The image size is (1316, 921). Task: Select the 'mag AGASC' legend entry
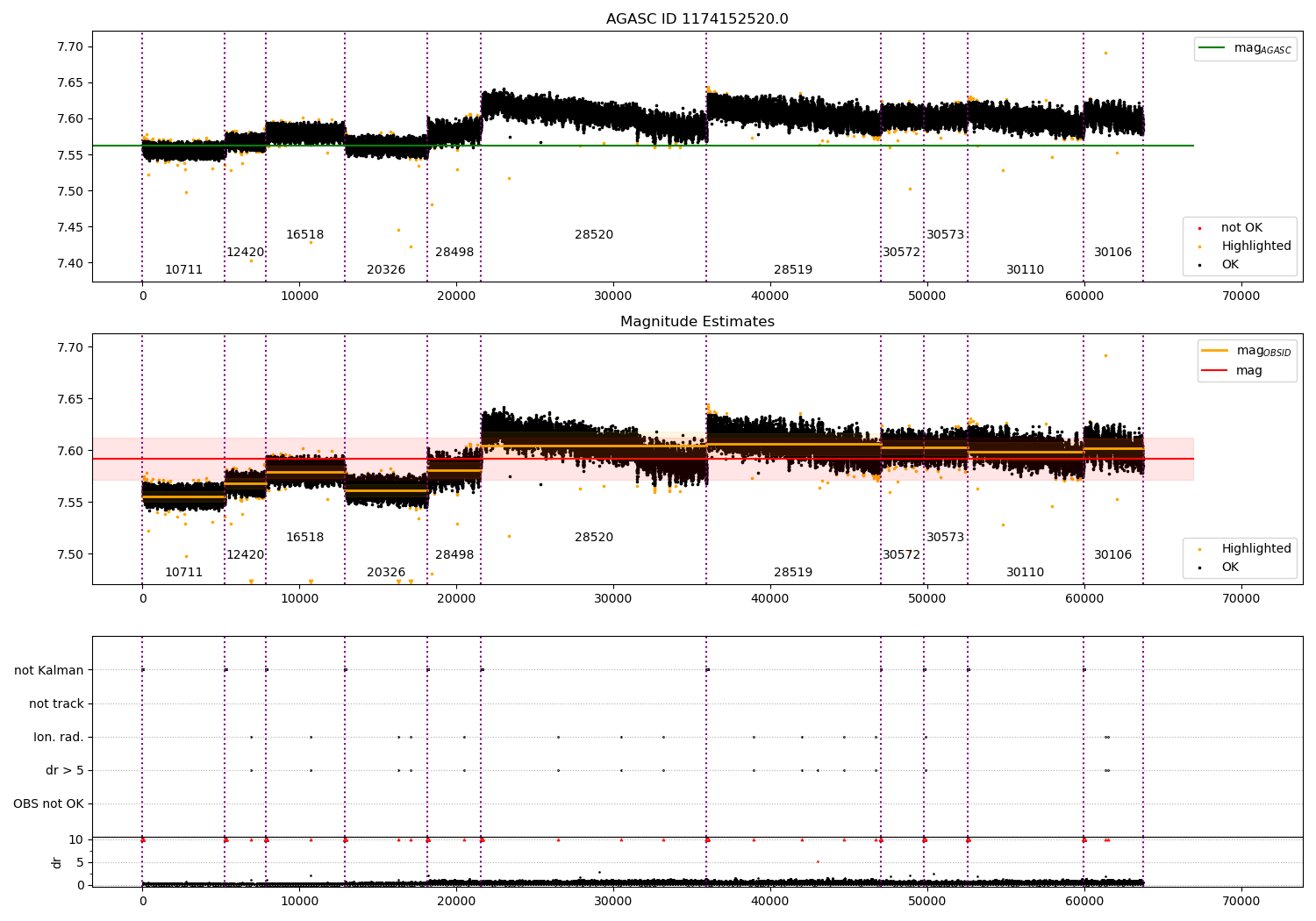tap(1245, 48)
